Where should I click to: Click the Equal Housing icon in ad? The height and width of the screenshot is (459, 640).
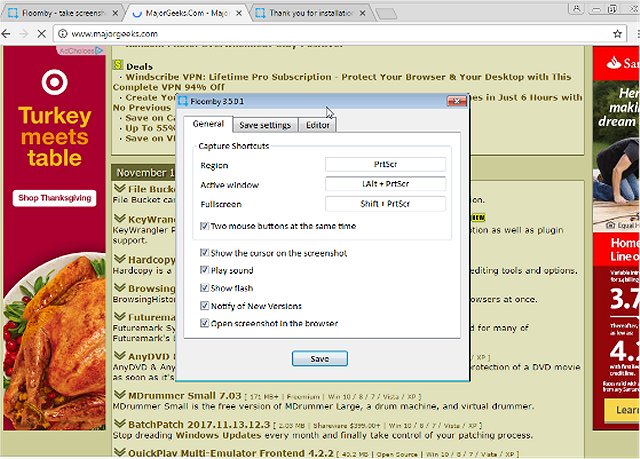[x=611, y=225]
